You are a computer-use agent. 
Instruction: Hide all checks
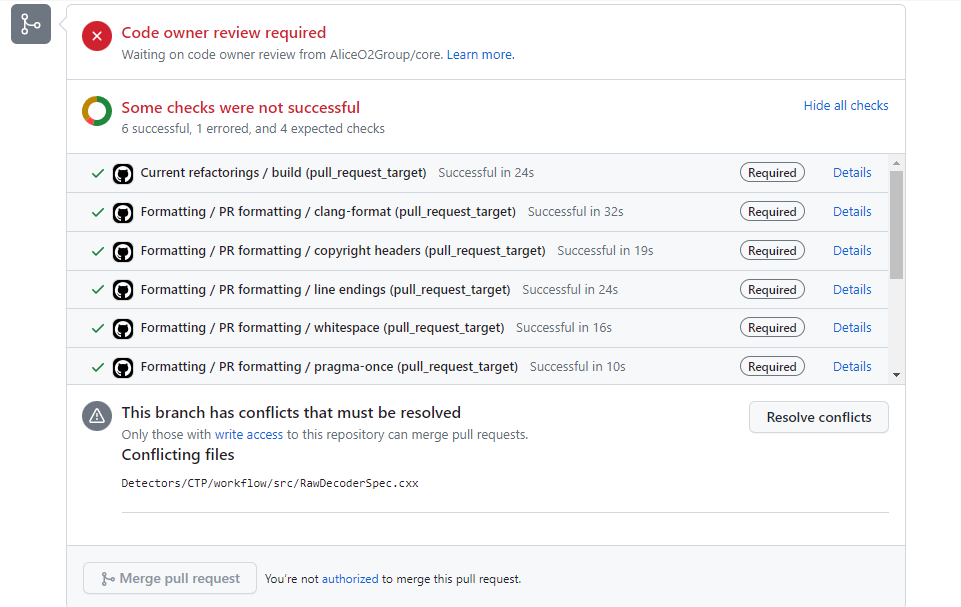coord(846,105)
